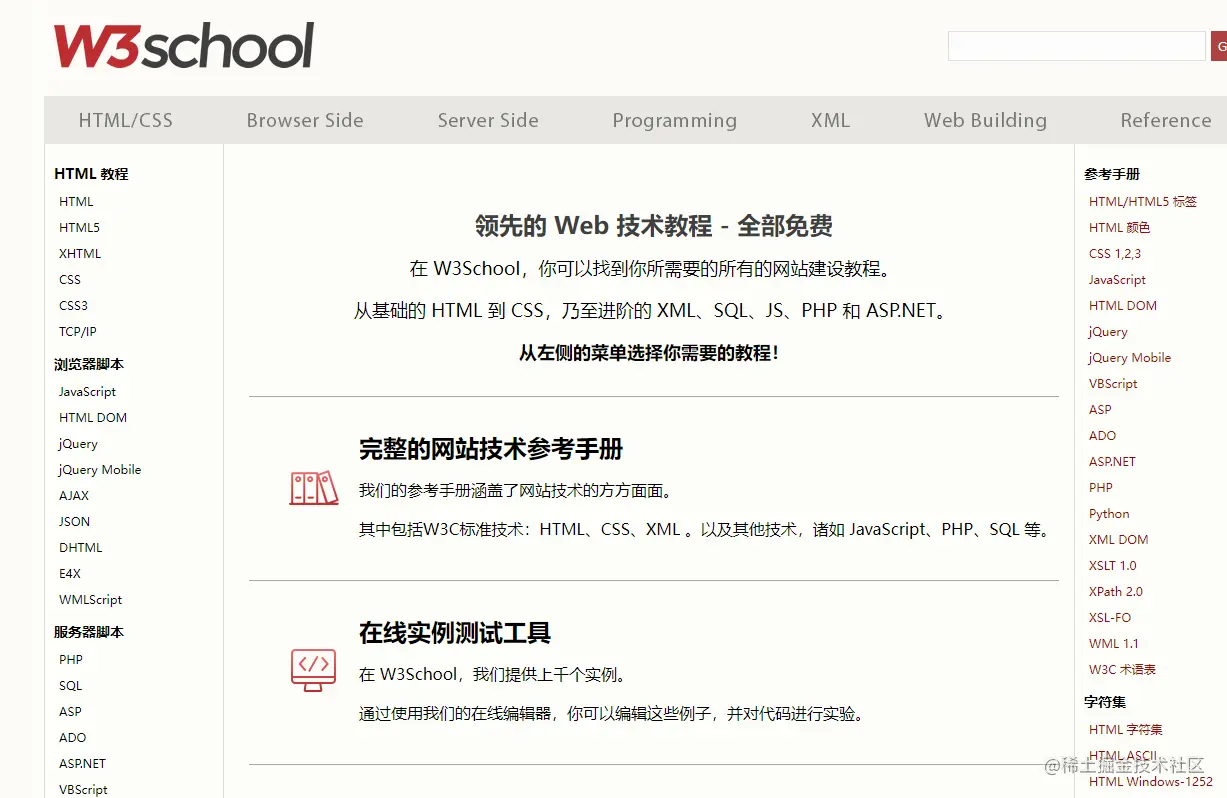Click the red search Go button
Viewport: 1227px width, 798px height.
pos(1219,46)
